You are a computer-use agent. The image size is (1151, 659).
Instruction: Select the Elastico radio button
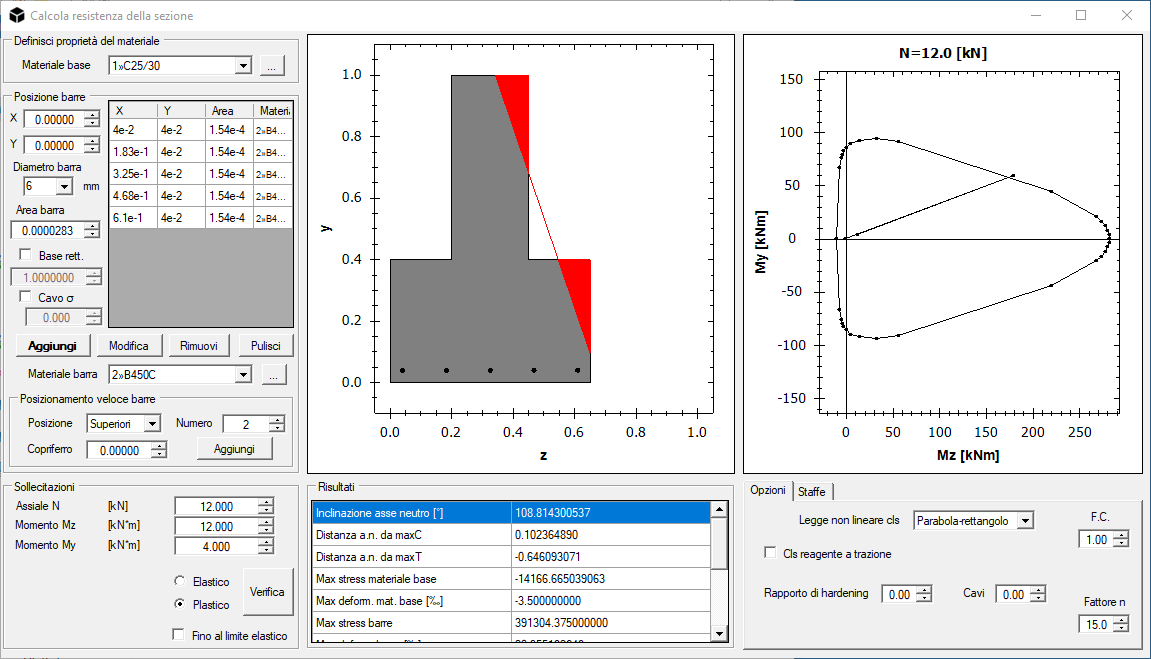[x=180, y=581]
